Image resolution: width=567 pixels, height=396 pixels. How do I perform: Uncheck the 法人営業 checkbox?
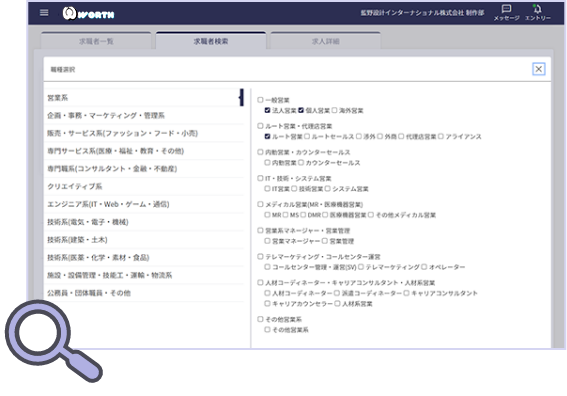coord(267,110)
